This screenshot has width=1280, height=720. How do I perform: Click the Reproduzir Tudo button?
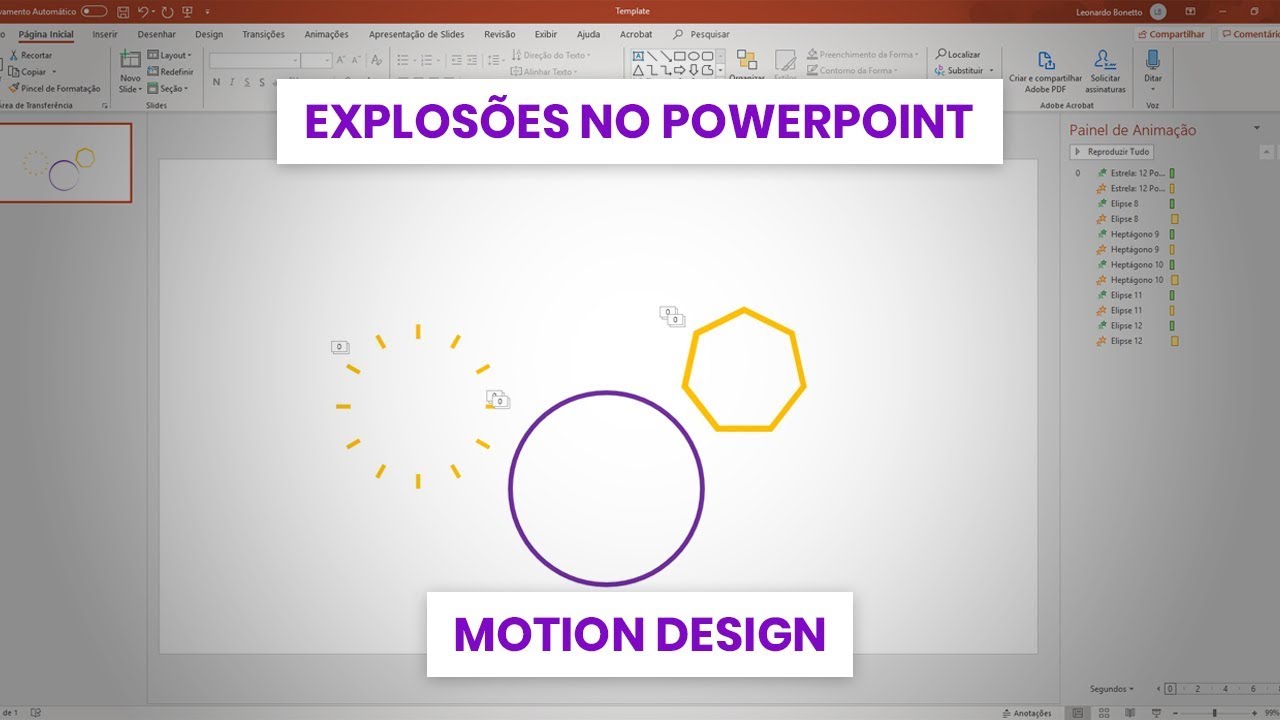coord(1112,152)
